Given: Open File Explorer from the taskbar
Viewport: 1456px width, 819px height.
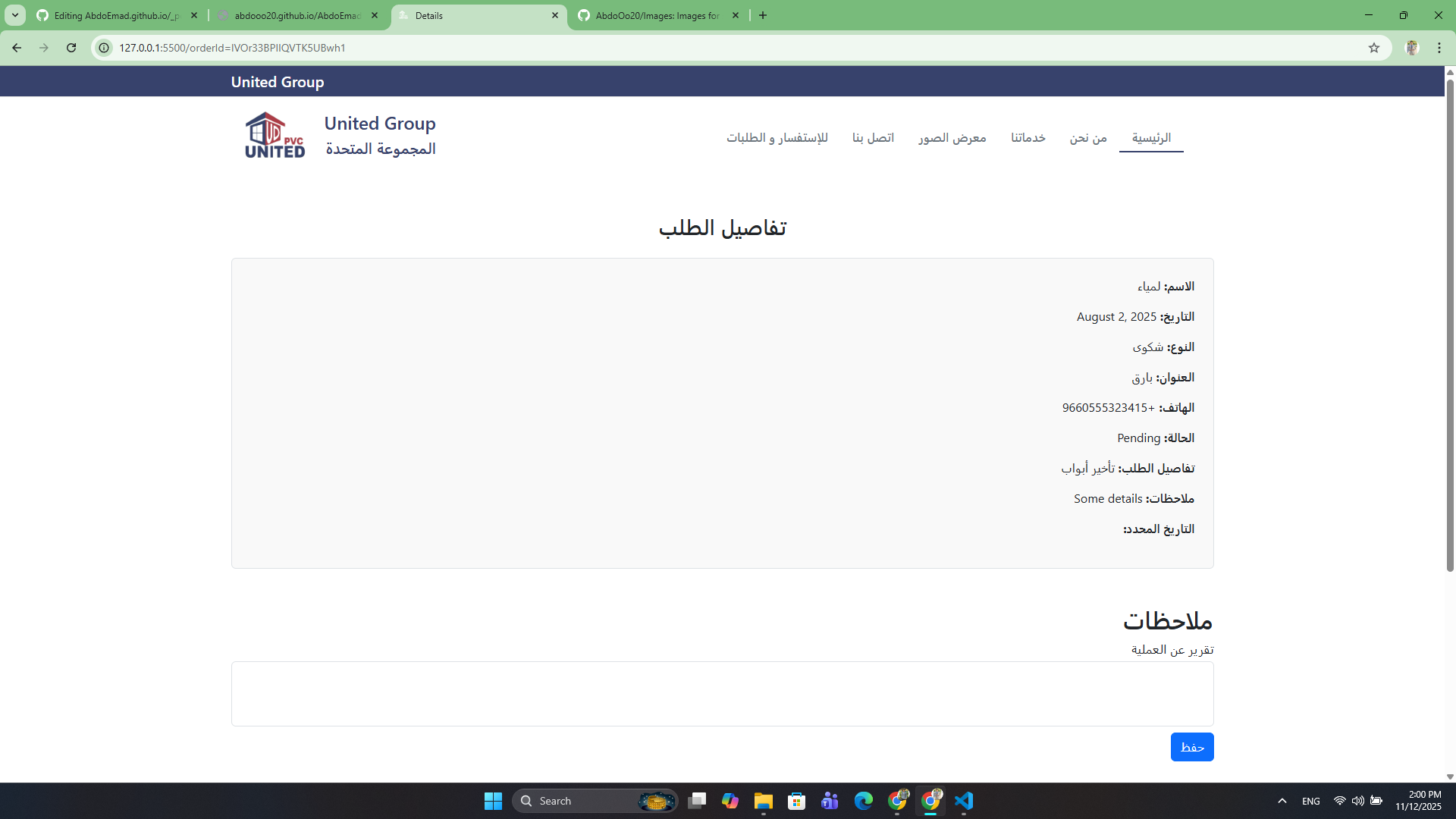Looking at the screenshot, I should [x=764, y=800].
